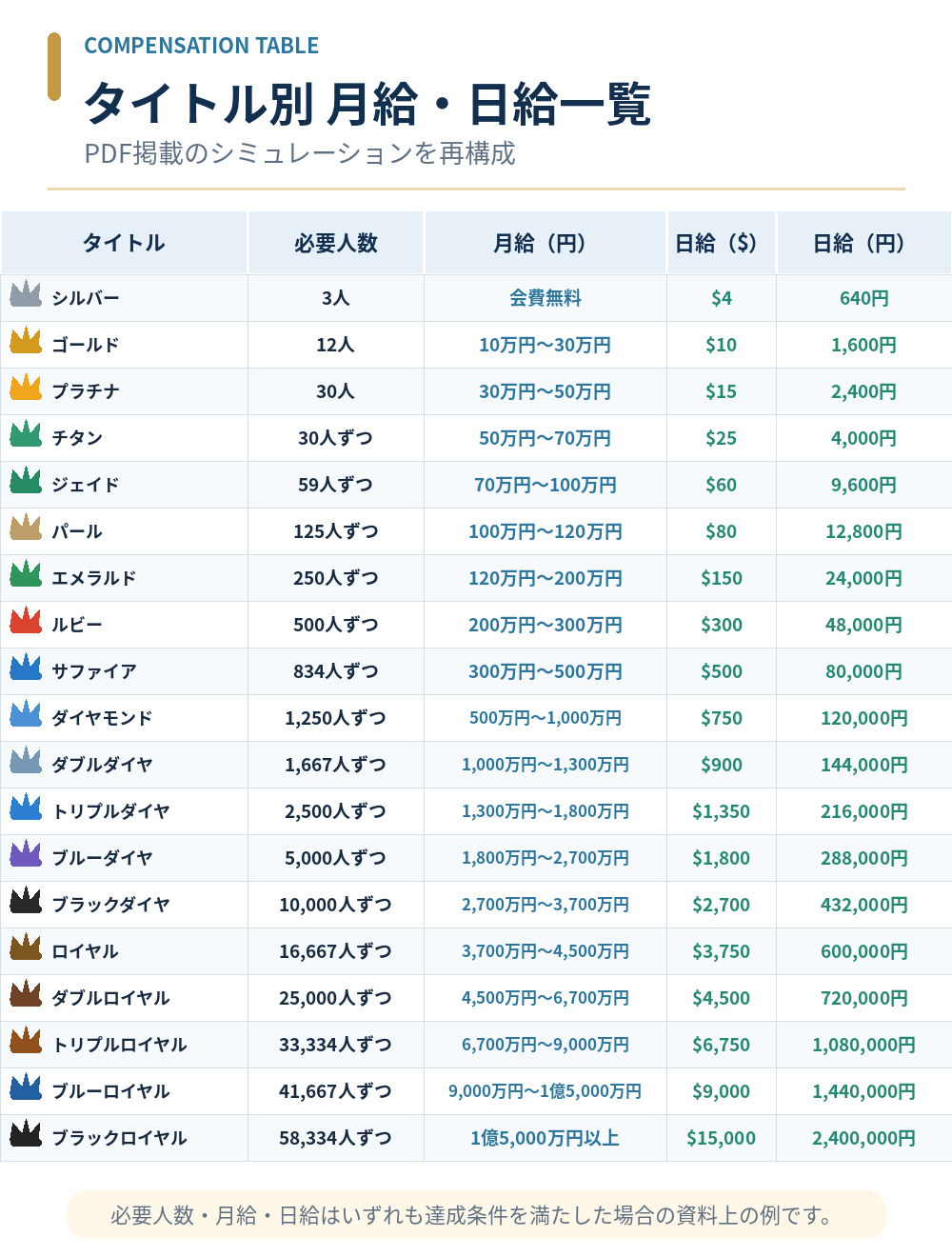The height and width of the screenshot is (1257, 952).
Task: Select the 12人 cell for ゴールド
Action: 336,345
